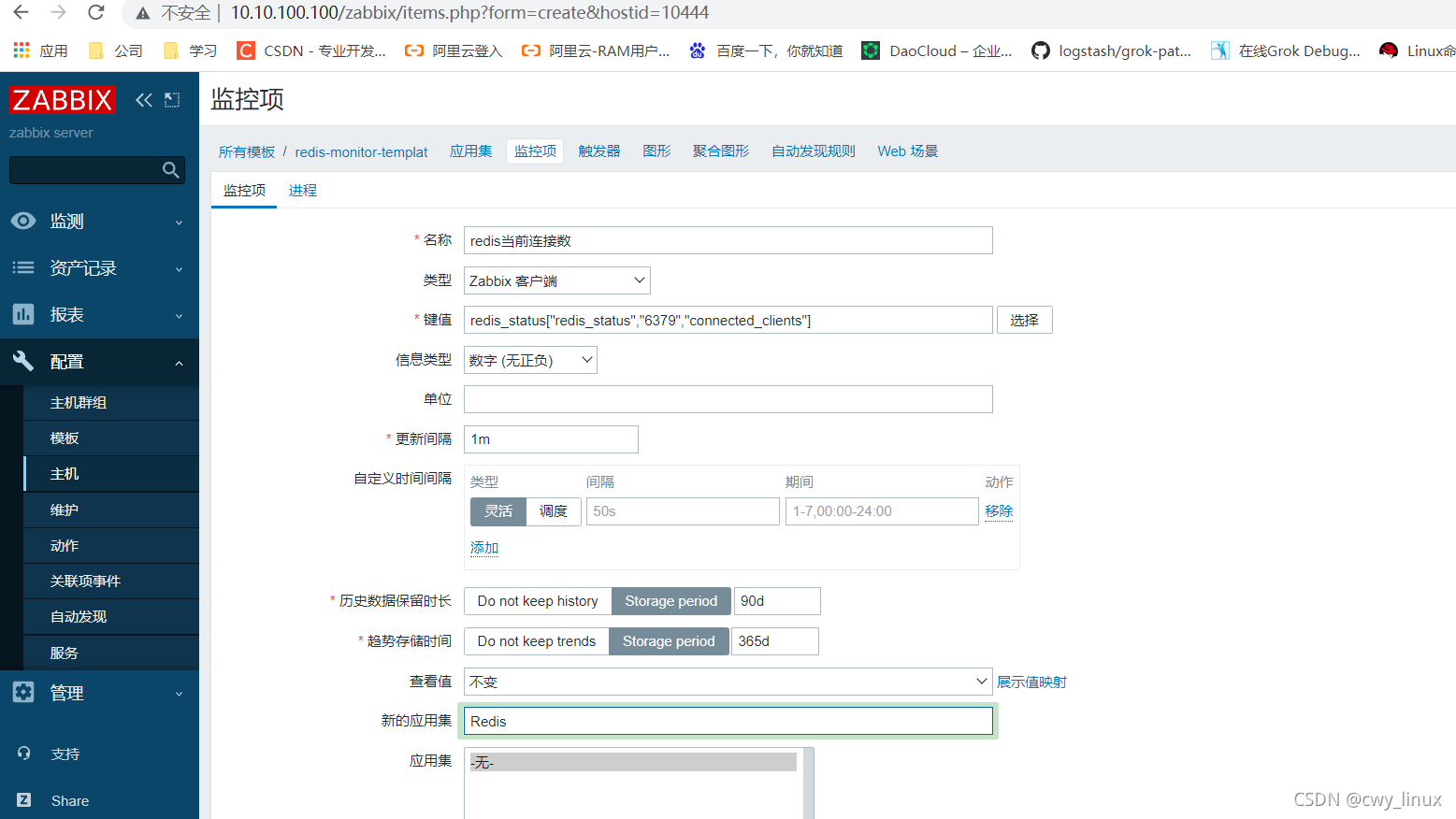
Task: Open the 阿里云登入 bookmark
Action: pyautogui.click(x=454, y=50)
